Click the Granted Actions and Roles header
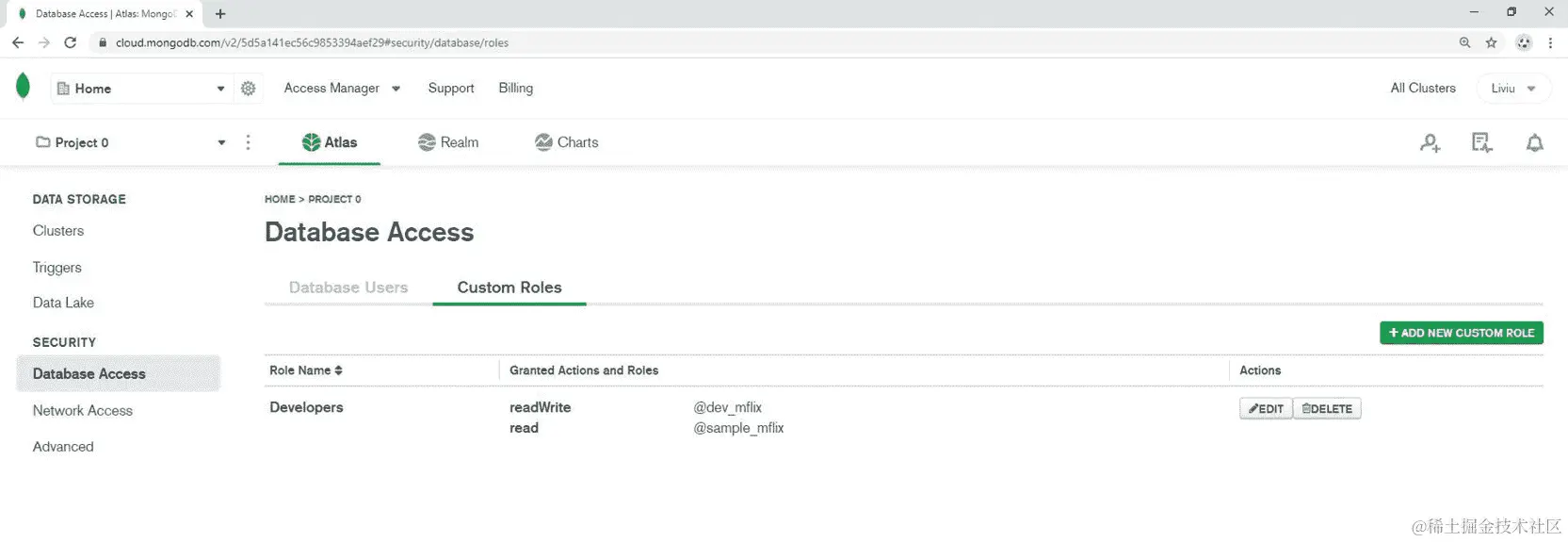 pyautogui.click(x=584, y=370)
